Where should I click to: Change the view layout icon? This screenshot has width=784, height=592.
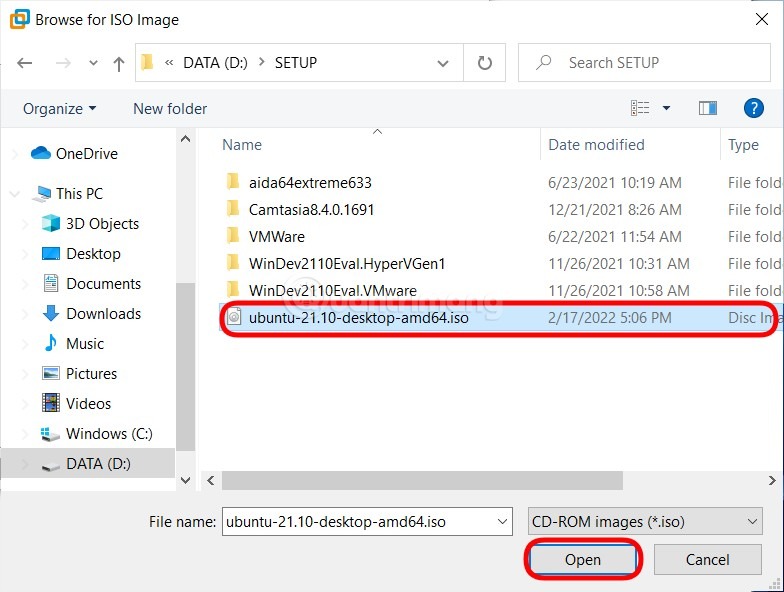[x=640, y=108]
